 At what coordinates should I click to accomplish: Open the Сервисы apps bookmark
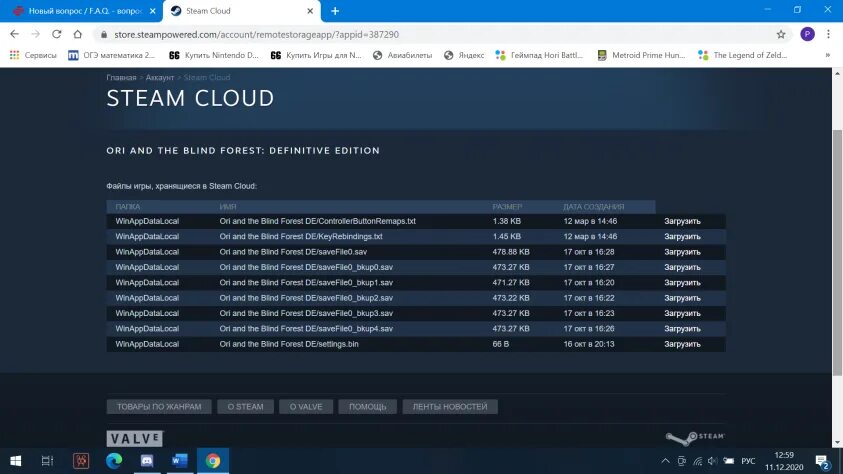pos(33,55)
